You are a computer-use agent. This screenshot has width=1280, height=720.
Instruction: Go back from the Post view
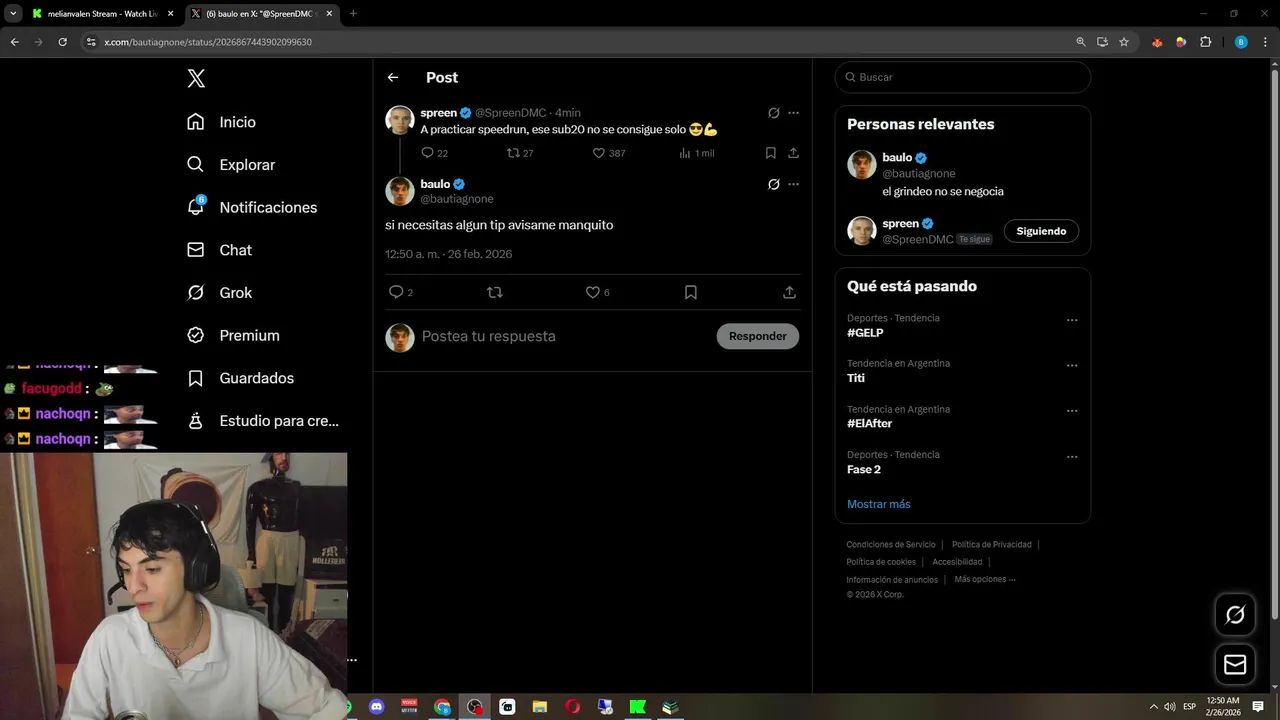(x=393, y=77)
